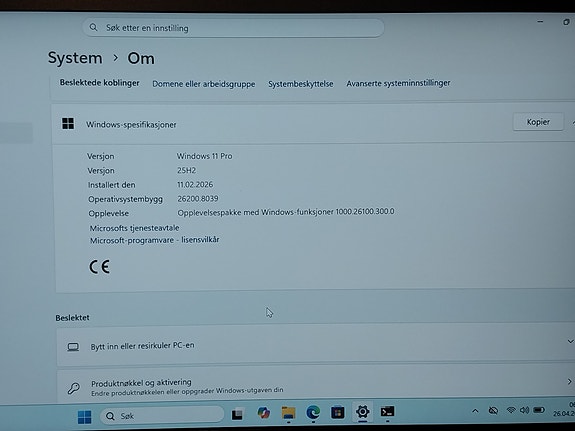Click the key icon for Produktnøkkel
This screenshot has height=431, width=575.
(x=74, y=388)
